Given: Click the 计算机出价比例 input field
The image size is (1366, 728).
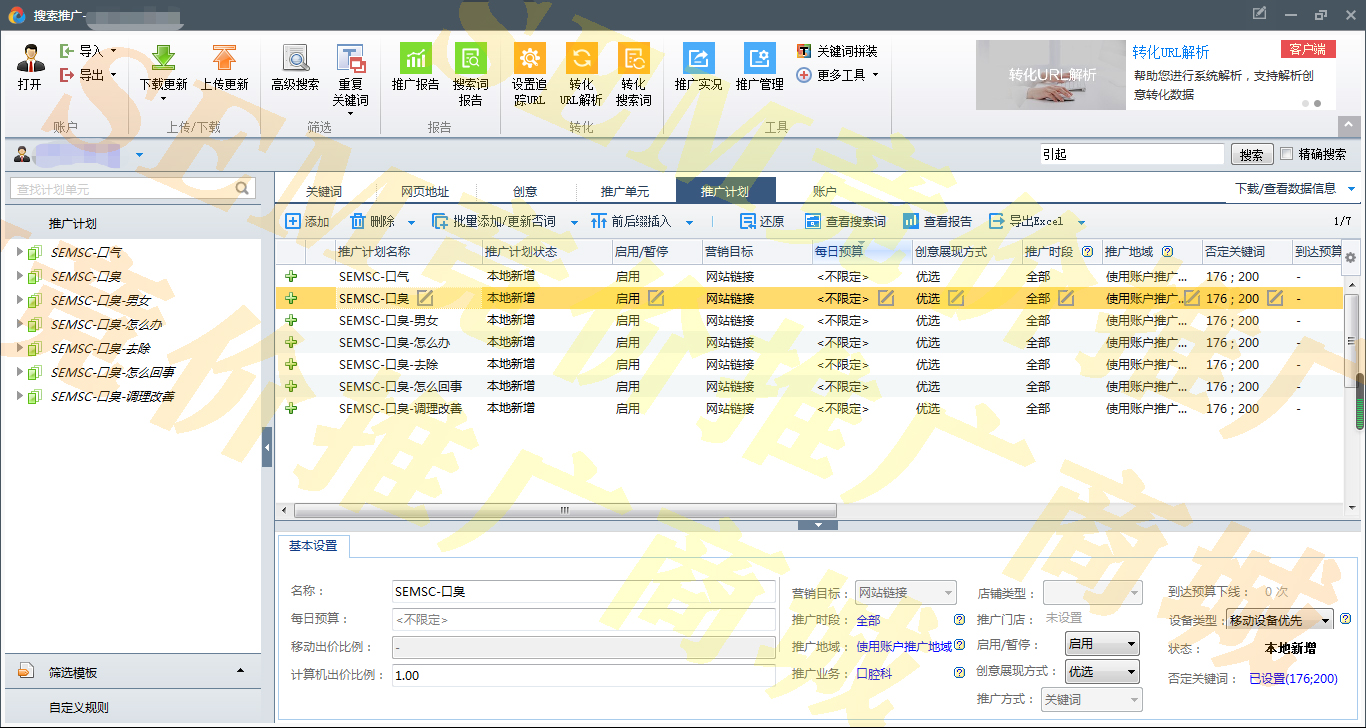Looking at the screenshot, I should click(x=583, y=676).
